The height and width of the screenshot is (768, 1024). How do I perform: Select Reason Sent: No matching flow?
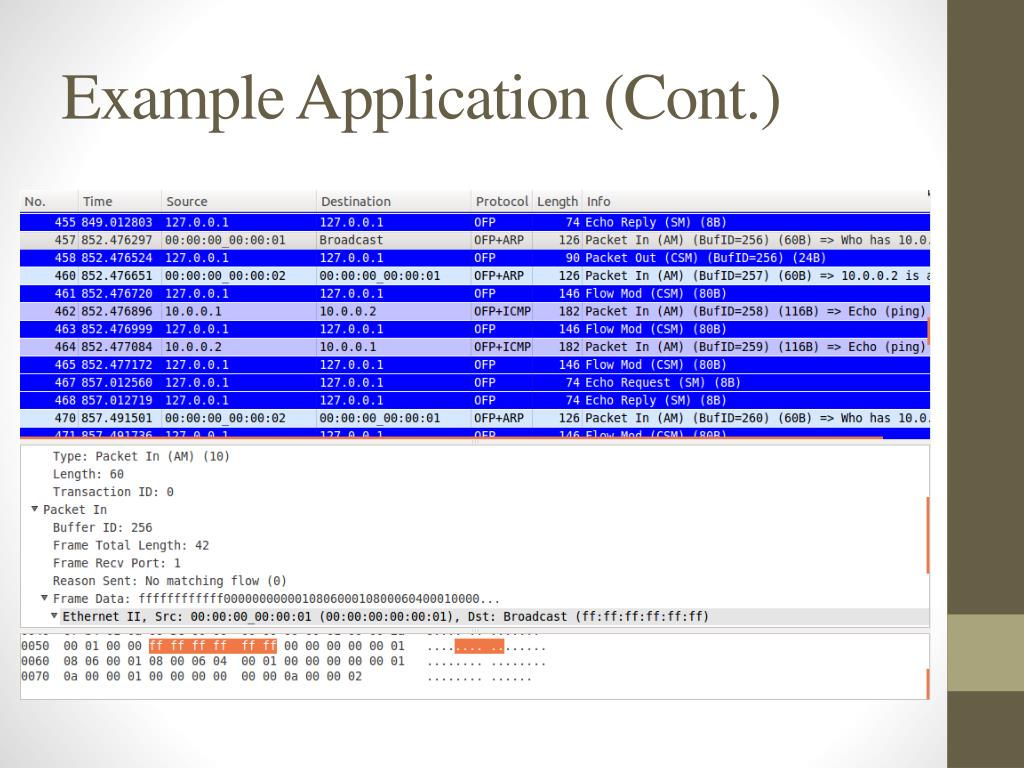(x=169, y=581)
